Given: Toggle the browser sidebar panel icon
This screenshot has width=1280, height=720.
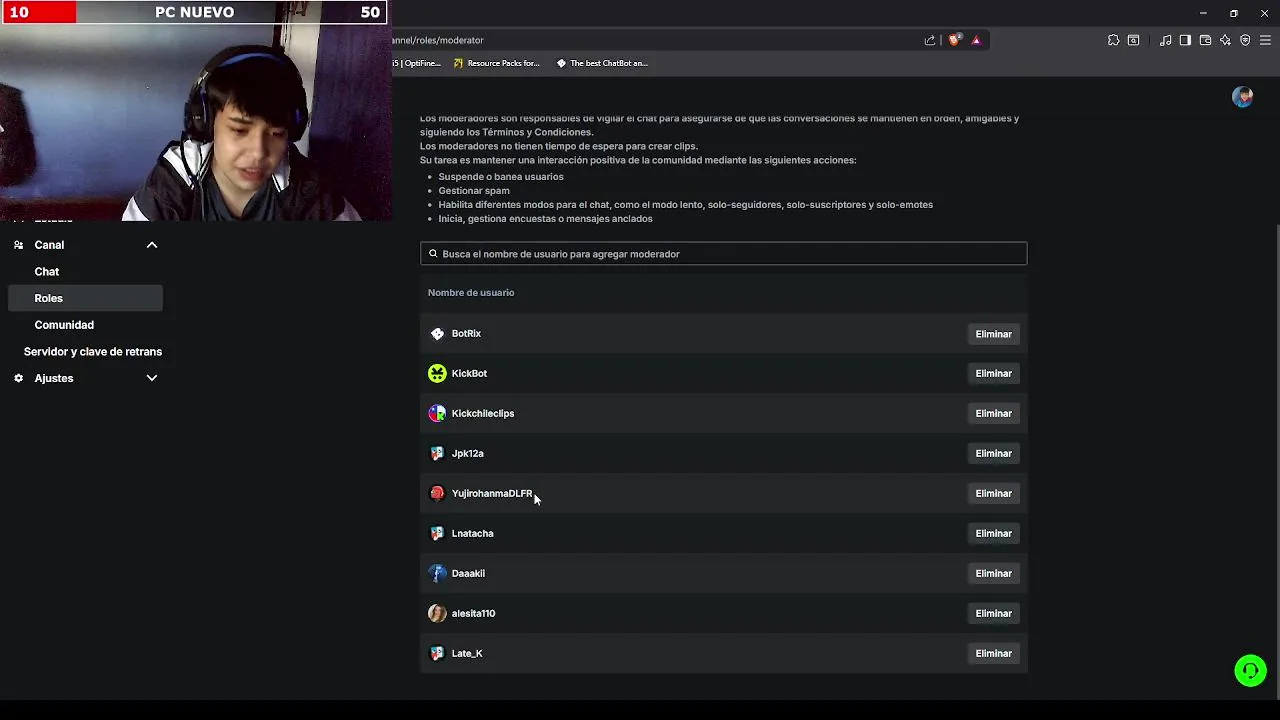Looking at the screenshot, I should point(1185,40).
